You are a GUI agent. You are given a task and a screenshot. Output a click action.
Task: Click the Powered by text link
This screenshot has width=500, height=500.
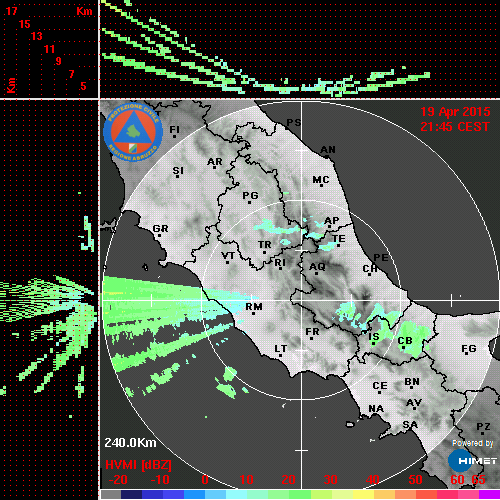tap(472, 443)
